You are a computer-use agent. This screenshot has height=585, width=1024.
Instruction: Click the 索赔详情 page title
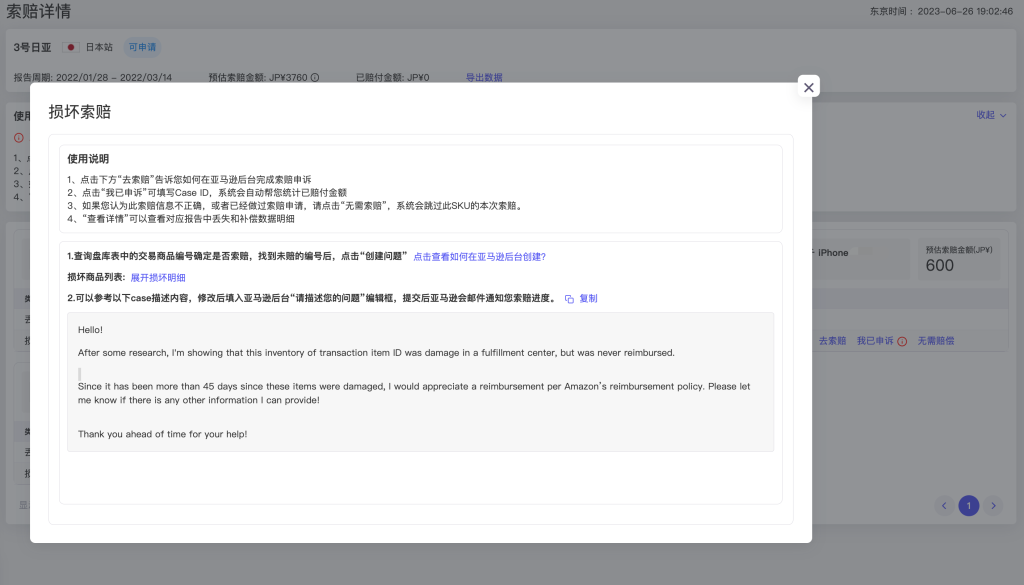(39, 11)
